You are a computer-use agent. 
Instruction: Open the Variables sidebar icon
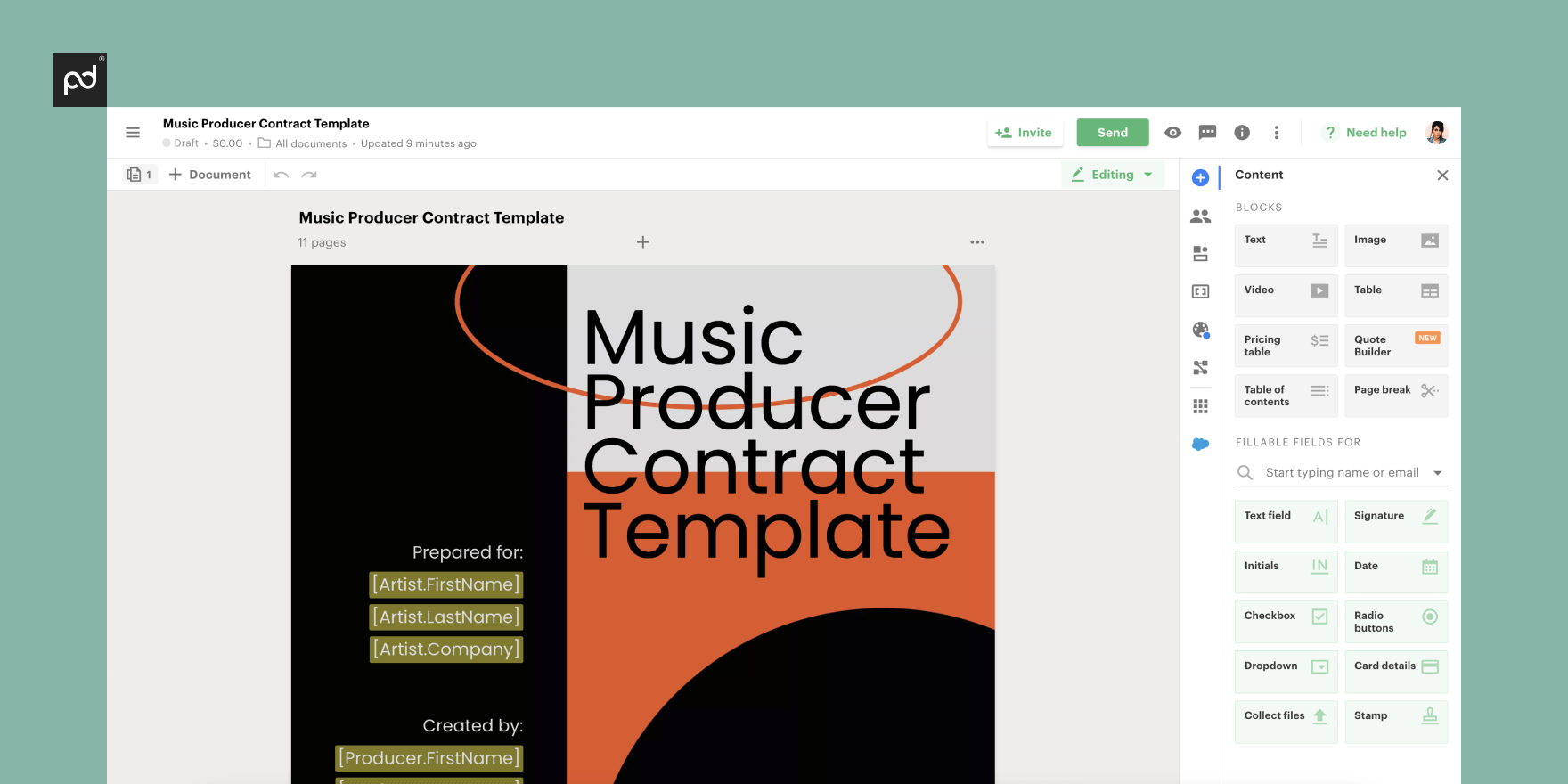point(1200,292)
